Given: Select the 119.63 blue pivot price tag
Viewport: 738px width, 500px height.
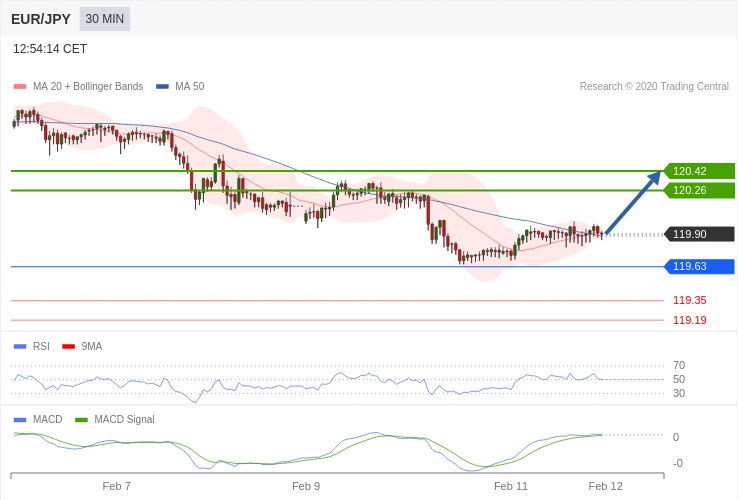Looking at the screenshot, I should point(698,266).
